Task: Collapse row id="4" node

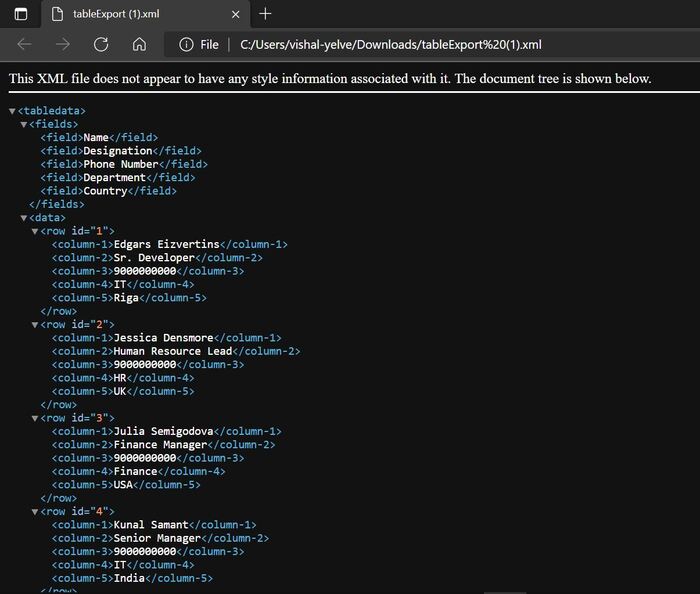Action: (35, 512)
